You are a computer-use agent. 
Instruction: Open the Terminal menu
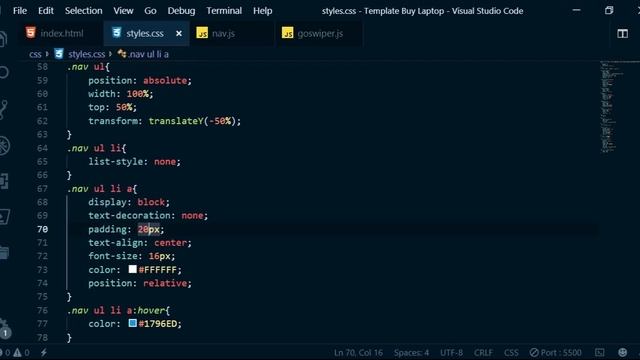[224, 11]
